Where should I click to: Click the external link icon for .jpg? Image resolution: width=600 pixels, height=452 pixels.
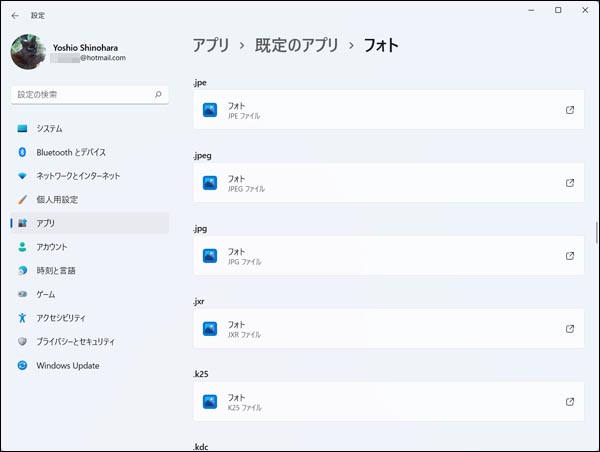tap(570, 256)
